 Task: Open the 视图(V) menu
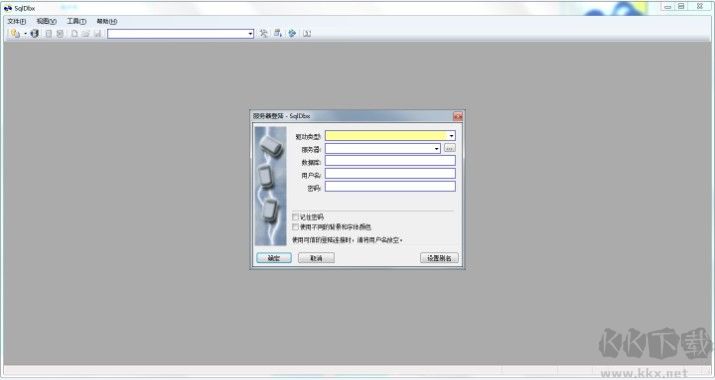[x=47, y=21]
